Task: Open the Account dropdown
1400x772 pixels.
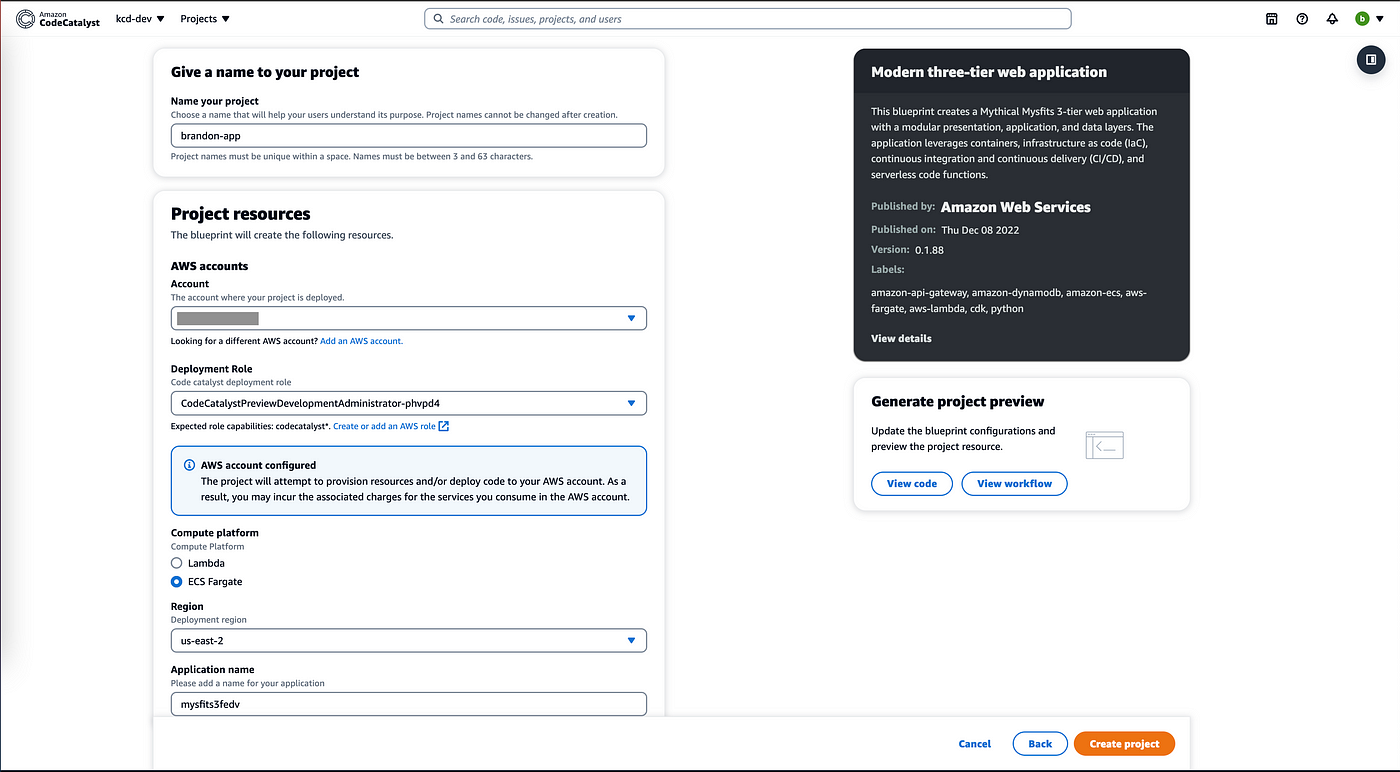Action: pyautogui.click(x=409, y=318)
